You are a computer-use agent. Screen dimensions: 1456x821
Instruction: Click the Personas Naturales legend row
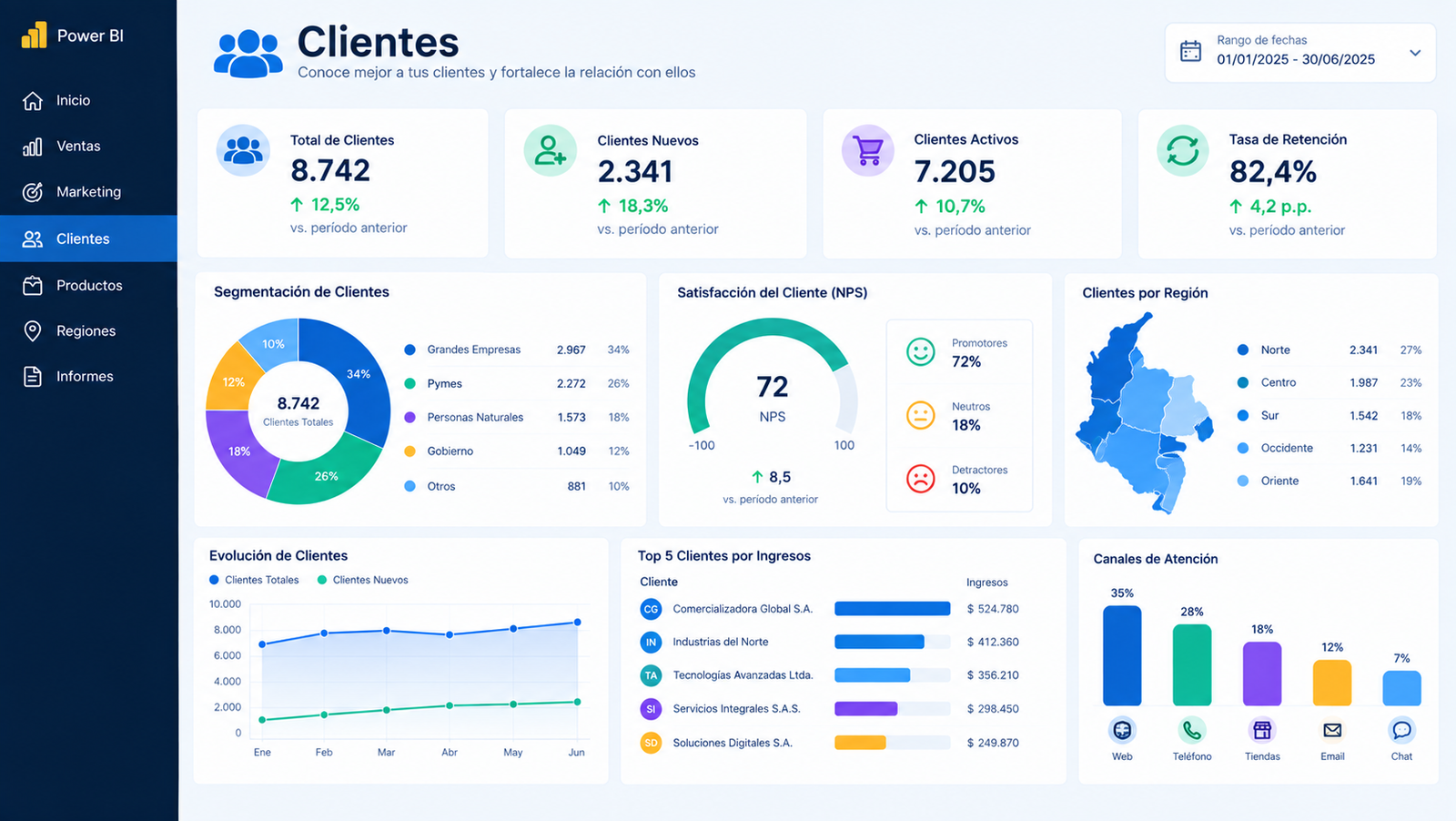coord(516,417)
